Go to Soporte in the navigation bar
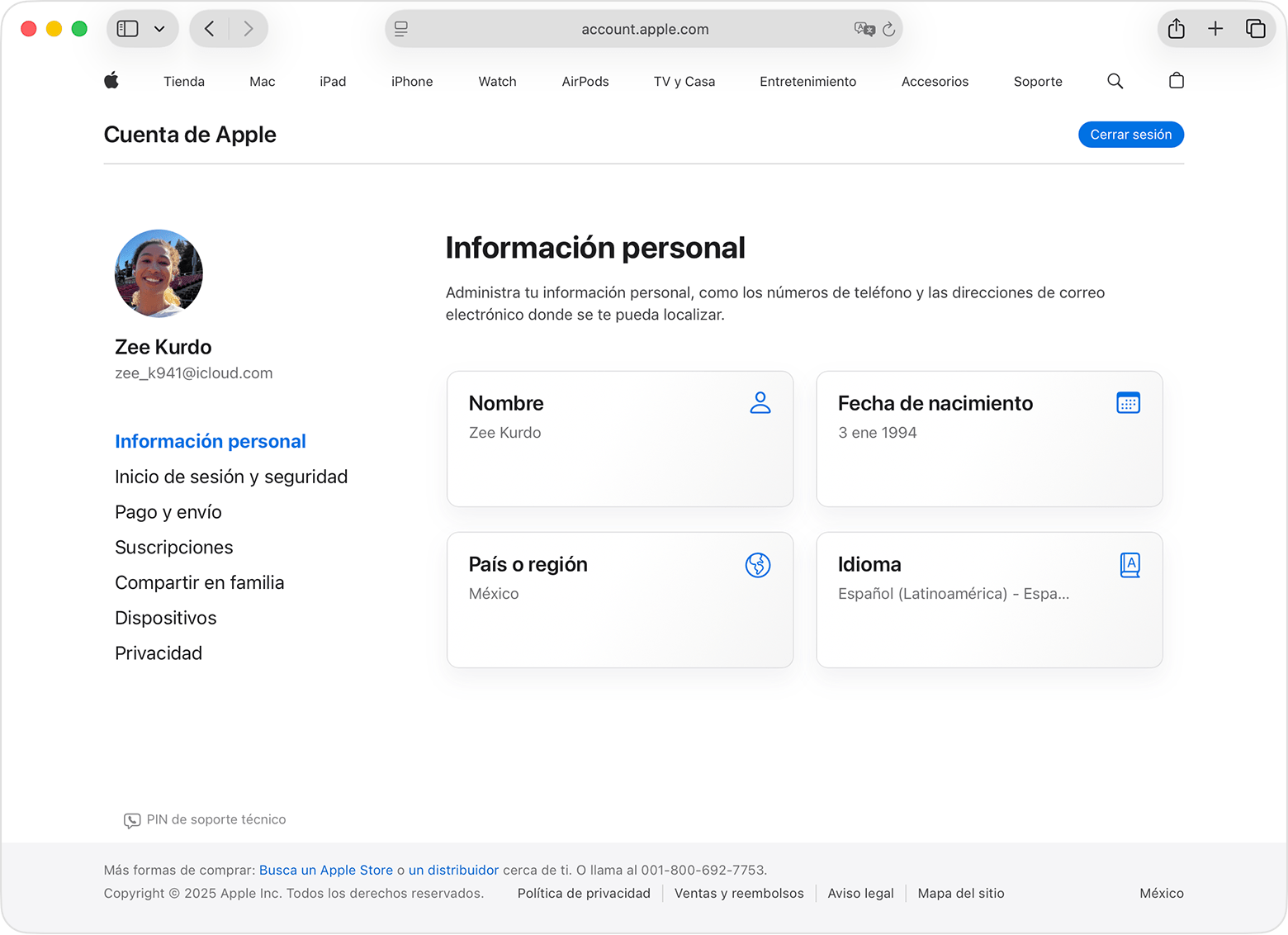This screenshot has height=935, width=1288. [x=1037, y=81]
